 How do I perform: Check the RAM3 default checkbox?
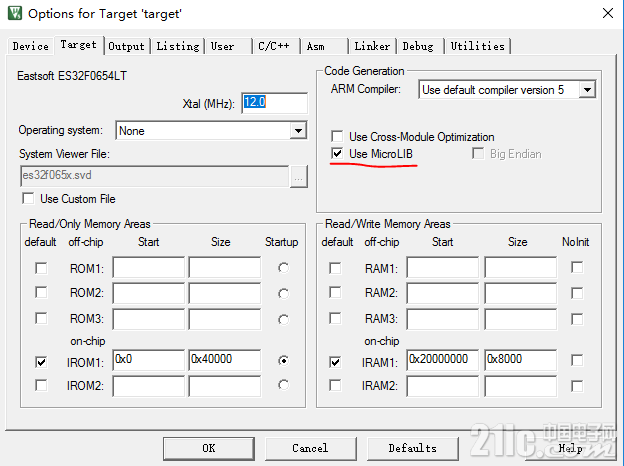[335, 318]
